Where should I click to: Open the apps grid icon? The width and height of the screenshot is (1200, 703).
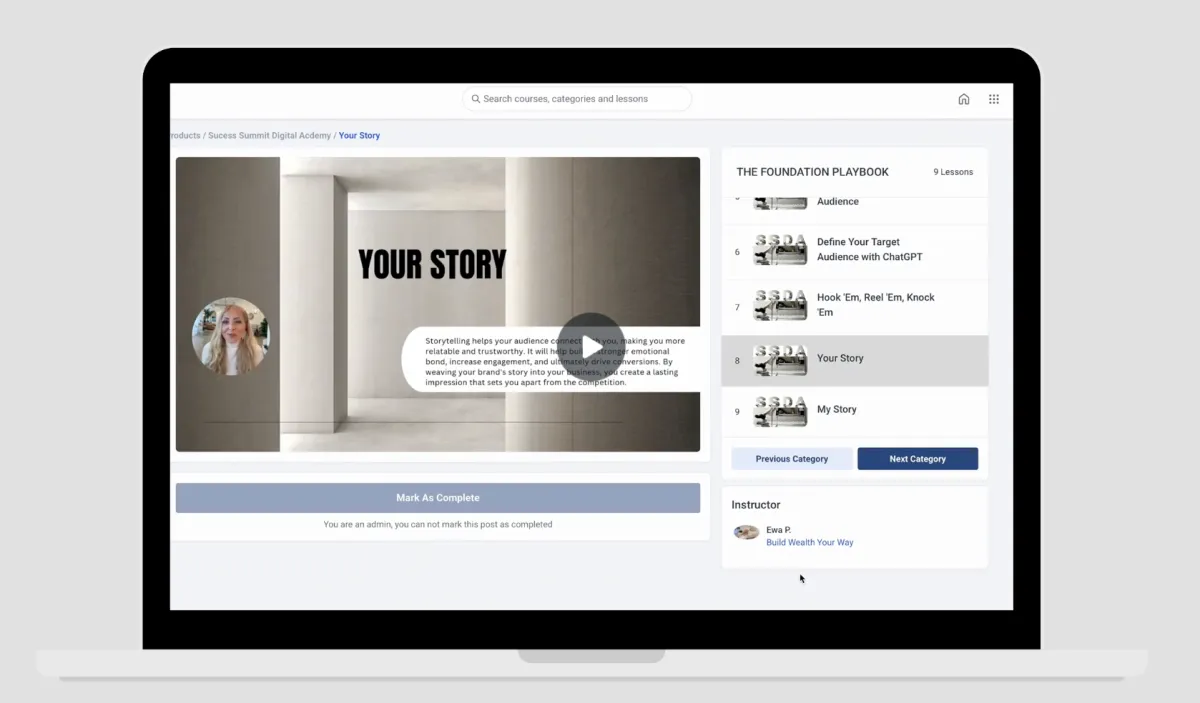[x=994, y=99]
